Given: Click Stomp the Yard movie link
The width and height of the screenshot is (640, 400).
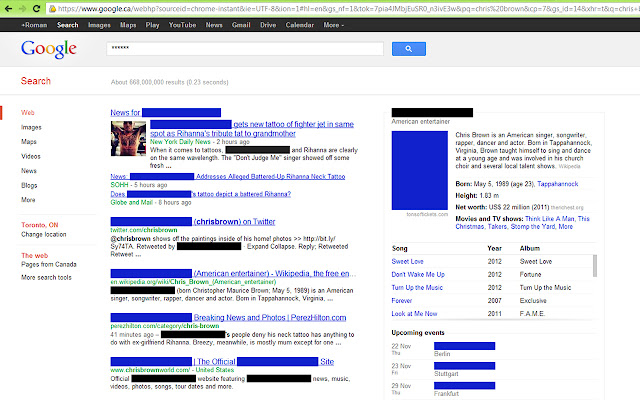Looking at the screenshot, I should click(x=533, y=227).
